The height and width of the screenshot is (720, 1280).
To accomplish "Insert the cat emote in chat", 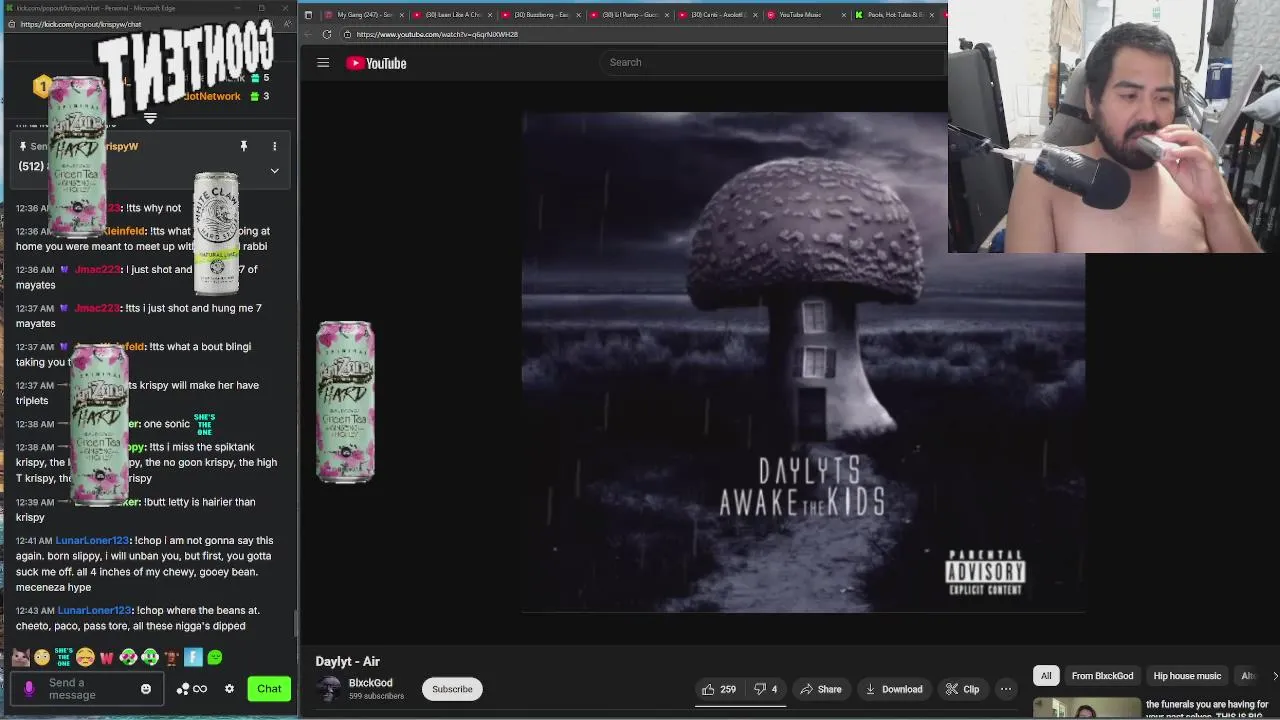I will point(20,657).
